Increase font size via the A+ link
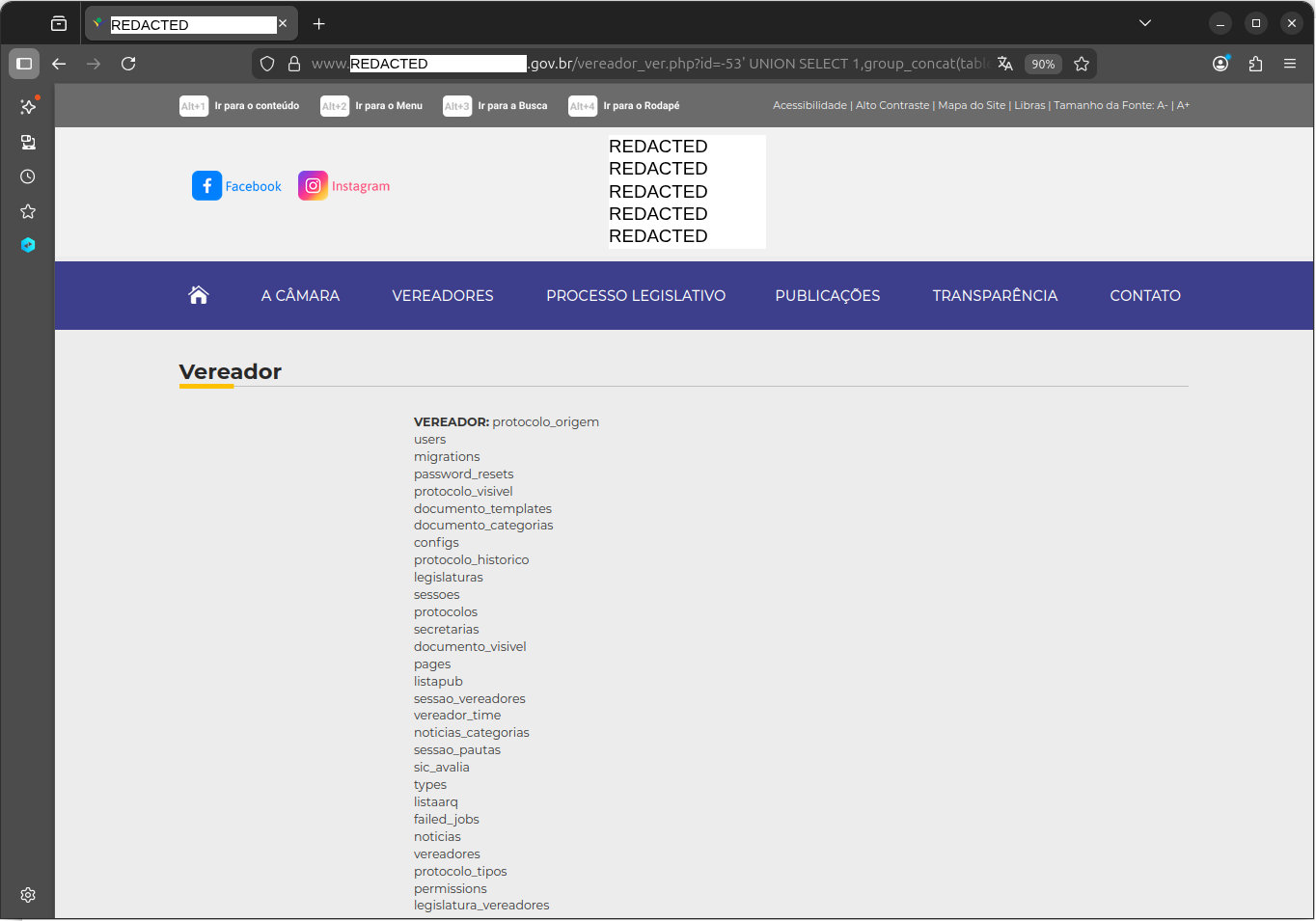The height and width of the screenshot is (921, 1316). coord(1183,105)
